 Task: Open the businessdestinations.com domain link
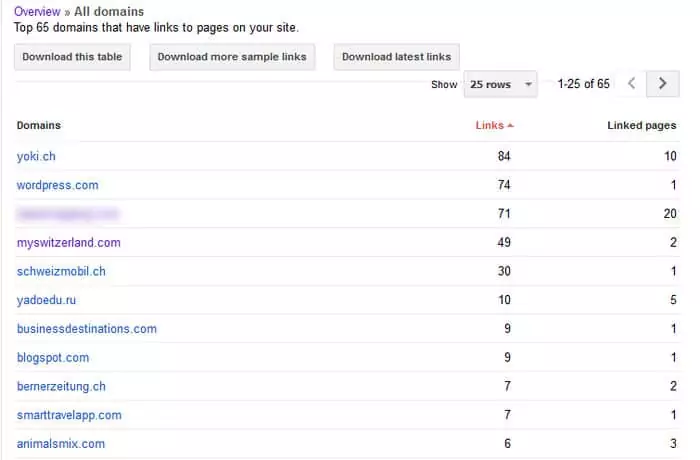[87, 329]
